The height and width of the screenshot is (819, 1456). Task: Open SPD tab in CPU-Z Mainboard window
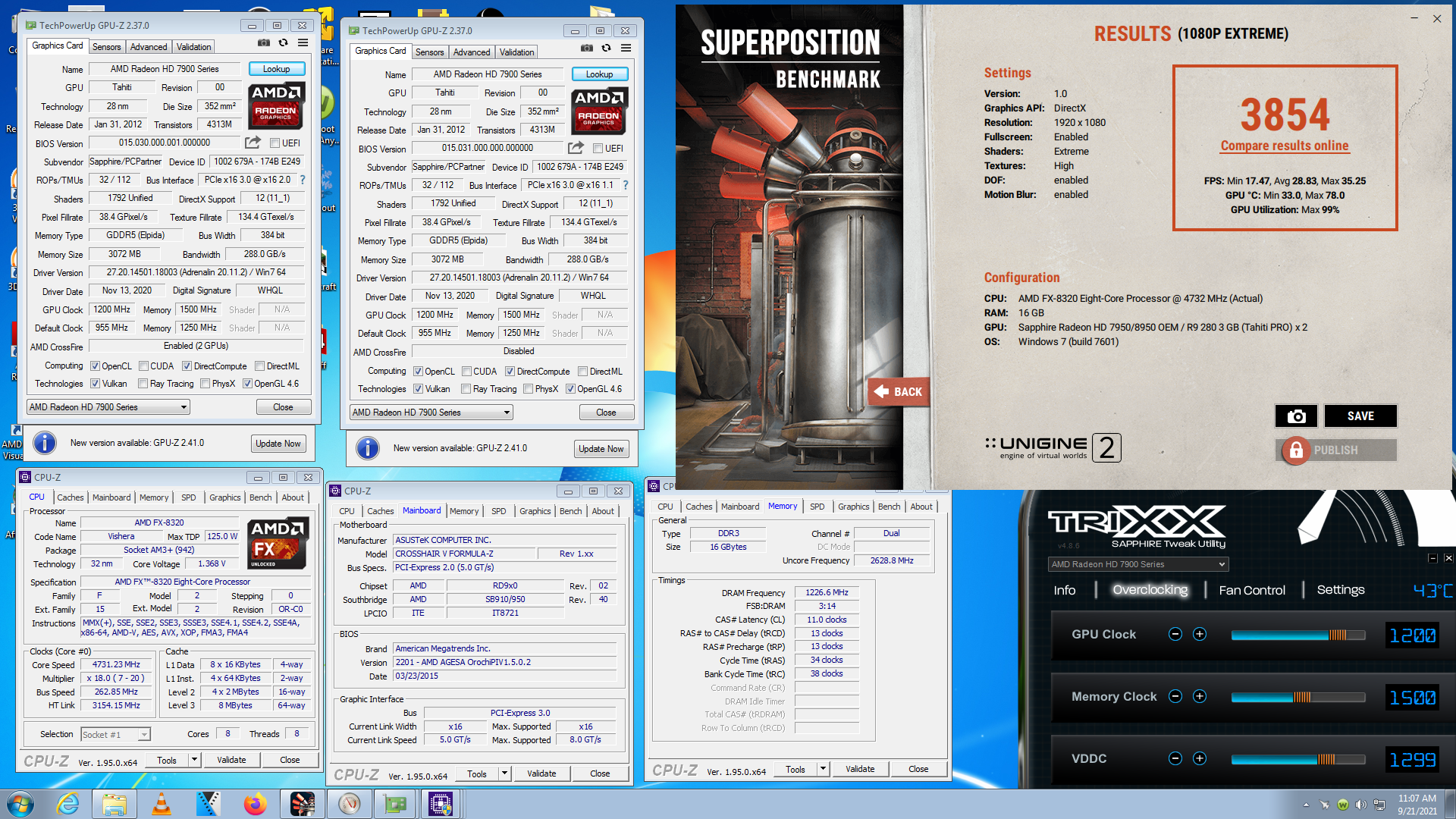498,511
